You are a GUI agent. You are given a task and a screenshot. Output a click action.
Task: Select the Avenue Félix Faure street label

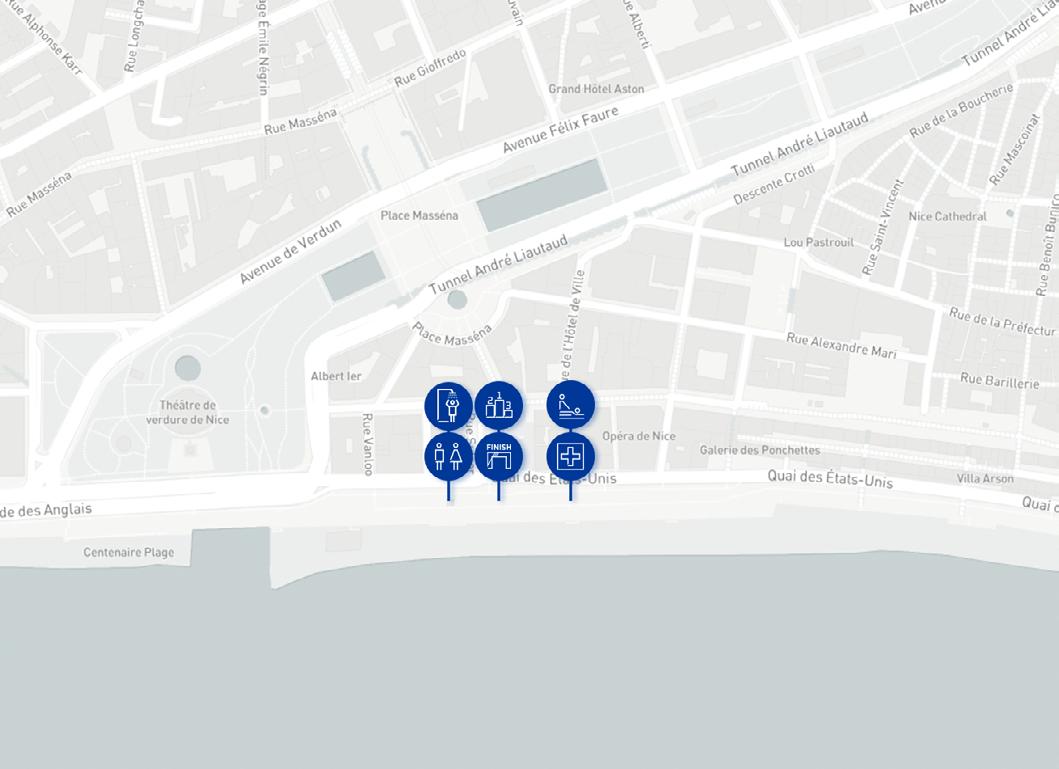[560, 130]
